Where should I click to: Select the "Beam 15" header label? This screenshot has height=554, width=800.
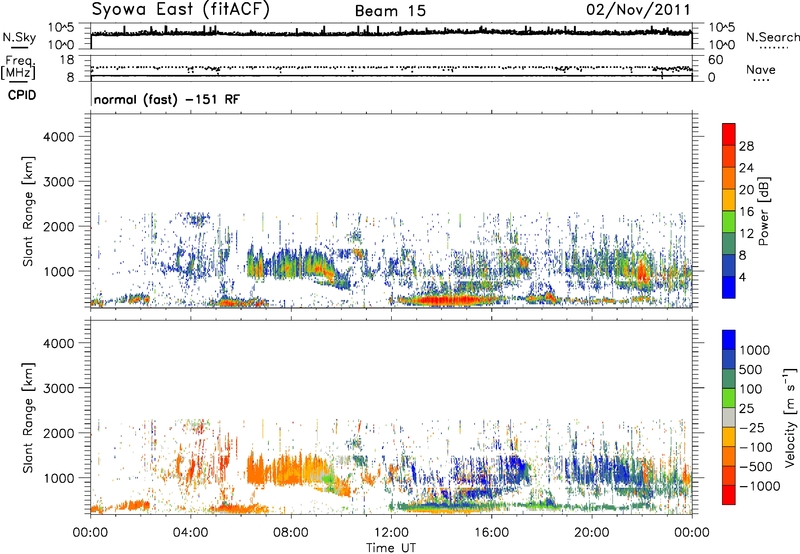[x=390, y=11]
